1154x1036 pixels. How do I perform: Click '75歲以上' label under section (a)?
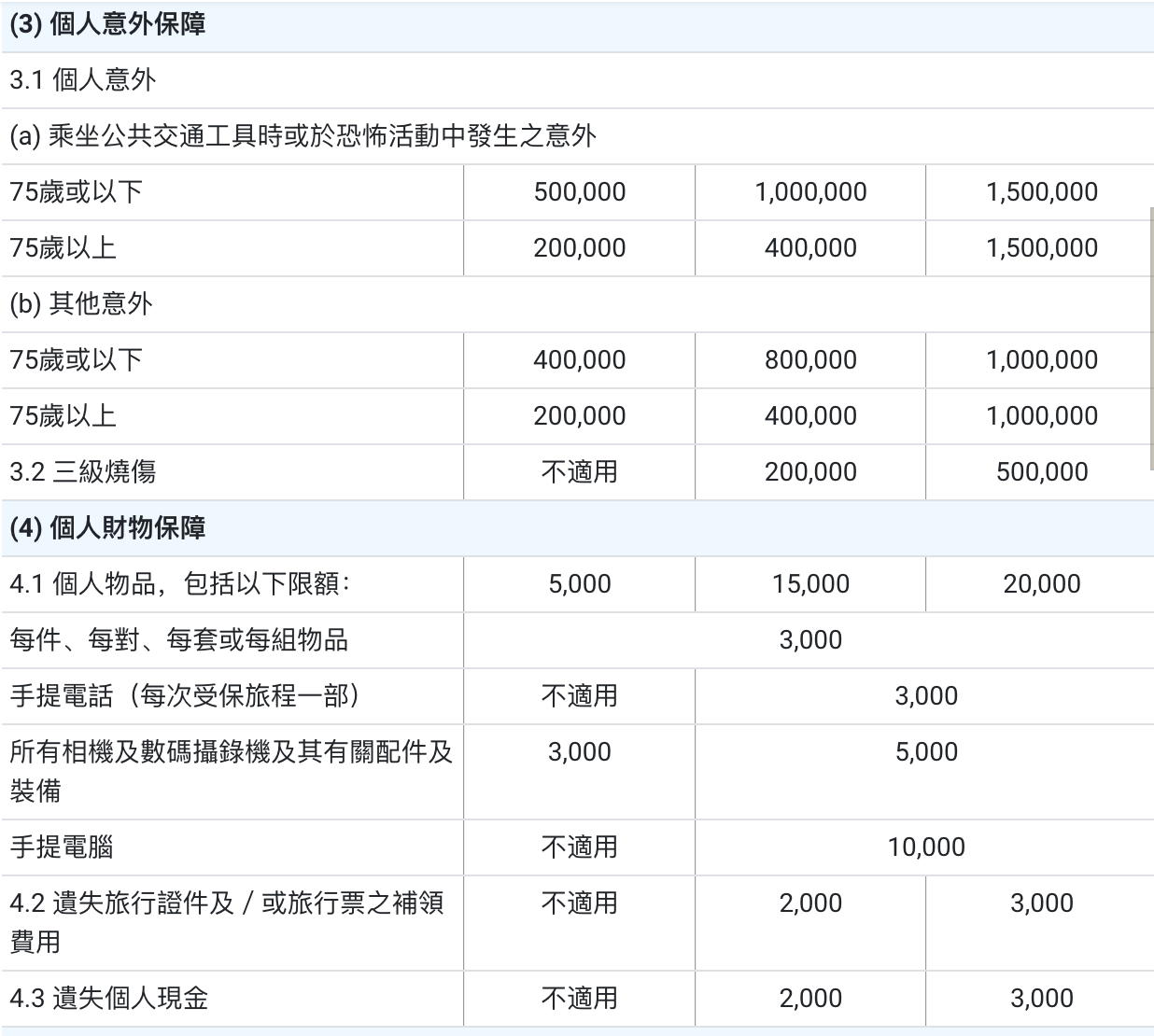pyautogui.click(x=63, y=248)
